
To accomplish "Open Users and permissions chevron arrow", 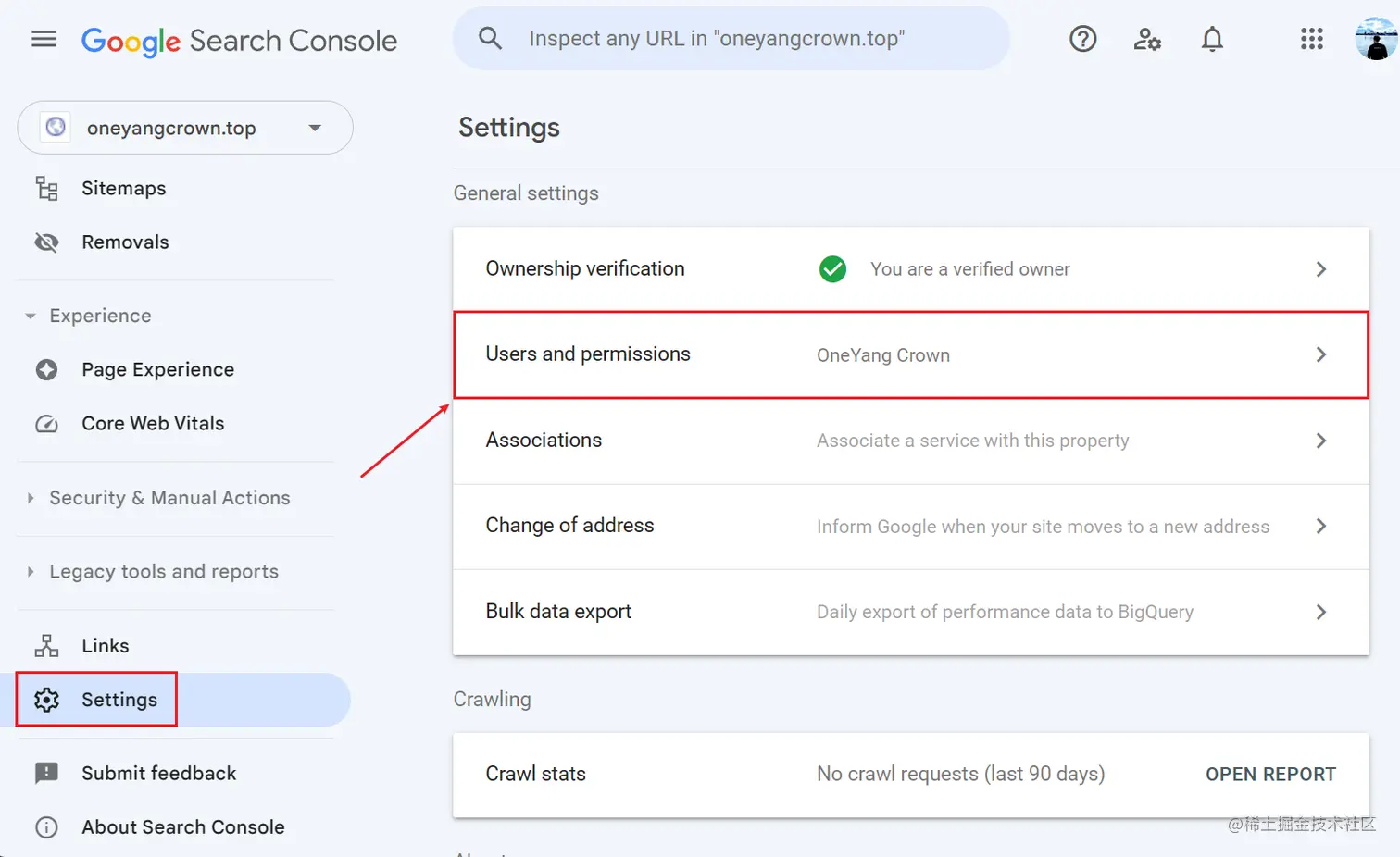I will 1320,354.
